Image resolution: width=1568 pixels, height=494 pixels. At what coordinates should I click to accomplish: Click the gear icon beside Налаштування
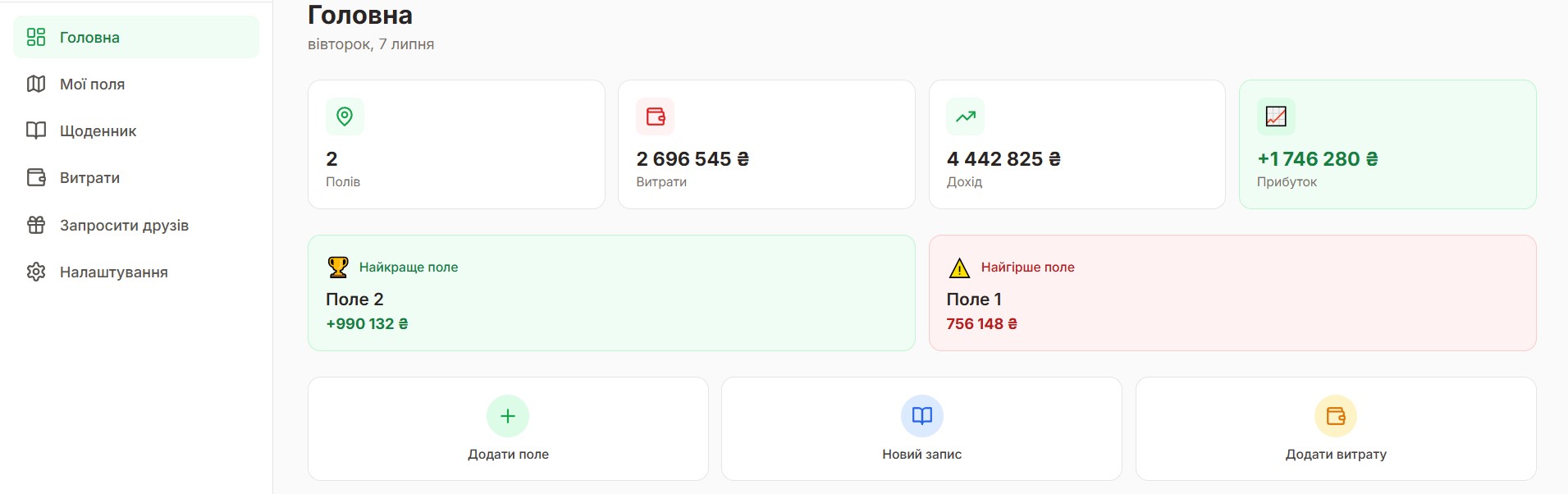pyautogui.click(x=36, y=272)
